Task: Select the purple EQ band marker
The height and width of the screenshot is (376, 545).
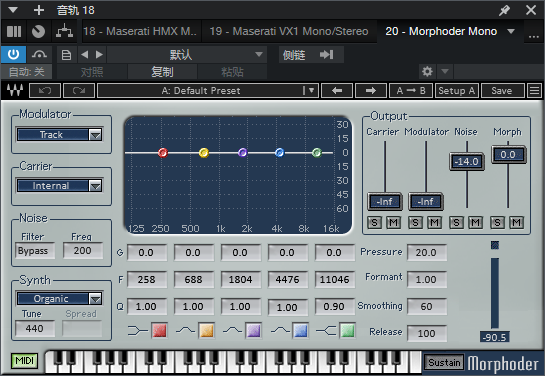Action: point(243,153)
